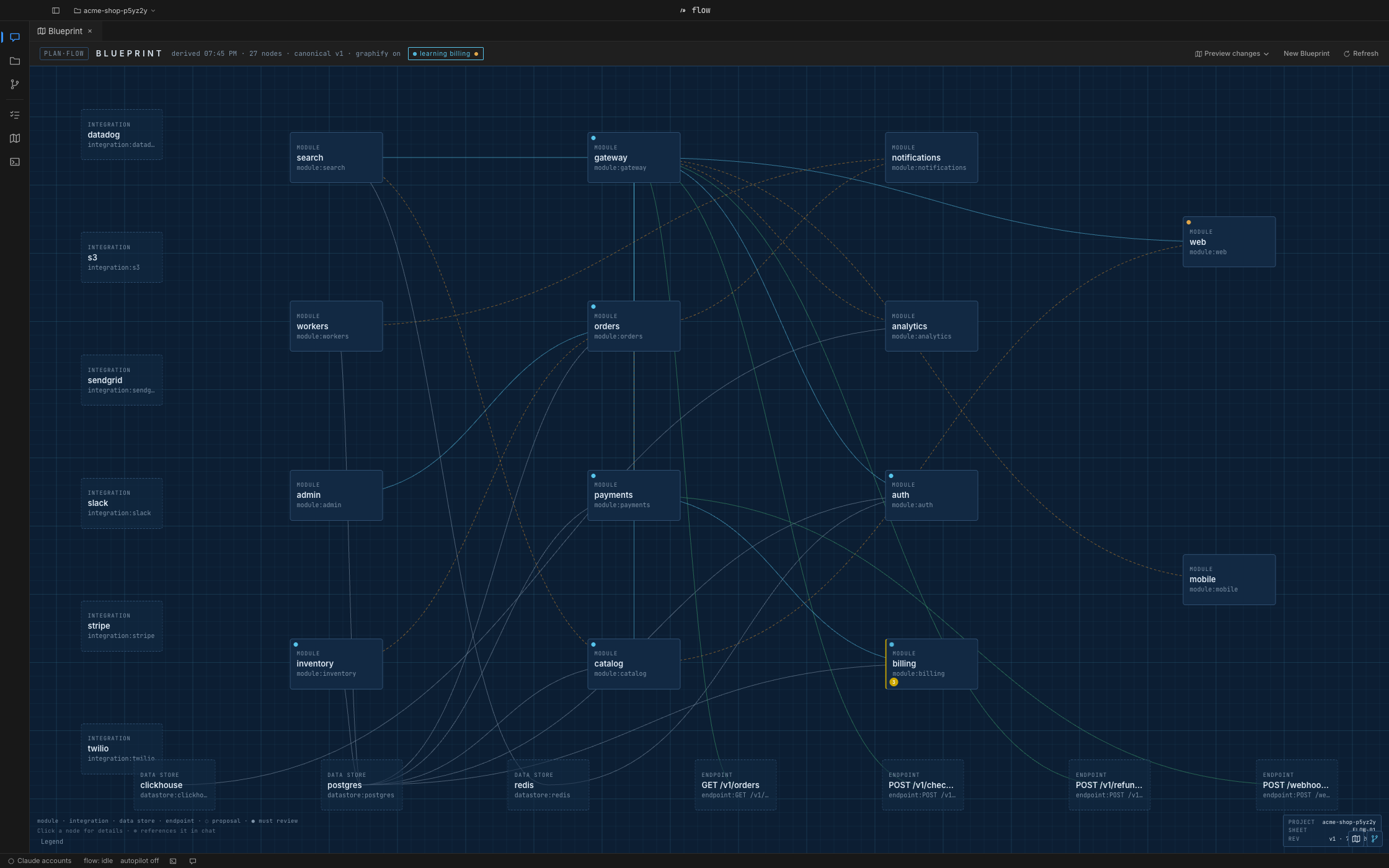This screenshot has height=868, width=1389.
Task: Close the Blueprint tab
Action: [90, 31]
